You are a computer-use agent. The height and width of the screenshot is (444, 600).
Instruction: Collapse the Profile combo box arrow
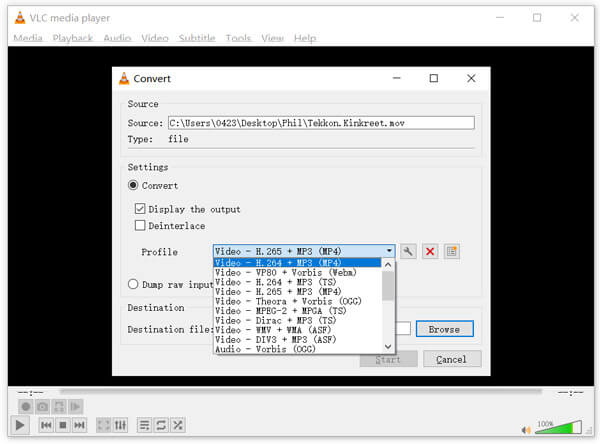(389, 251)
